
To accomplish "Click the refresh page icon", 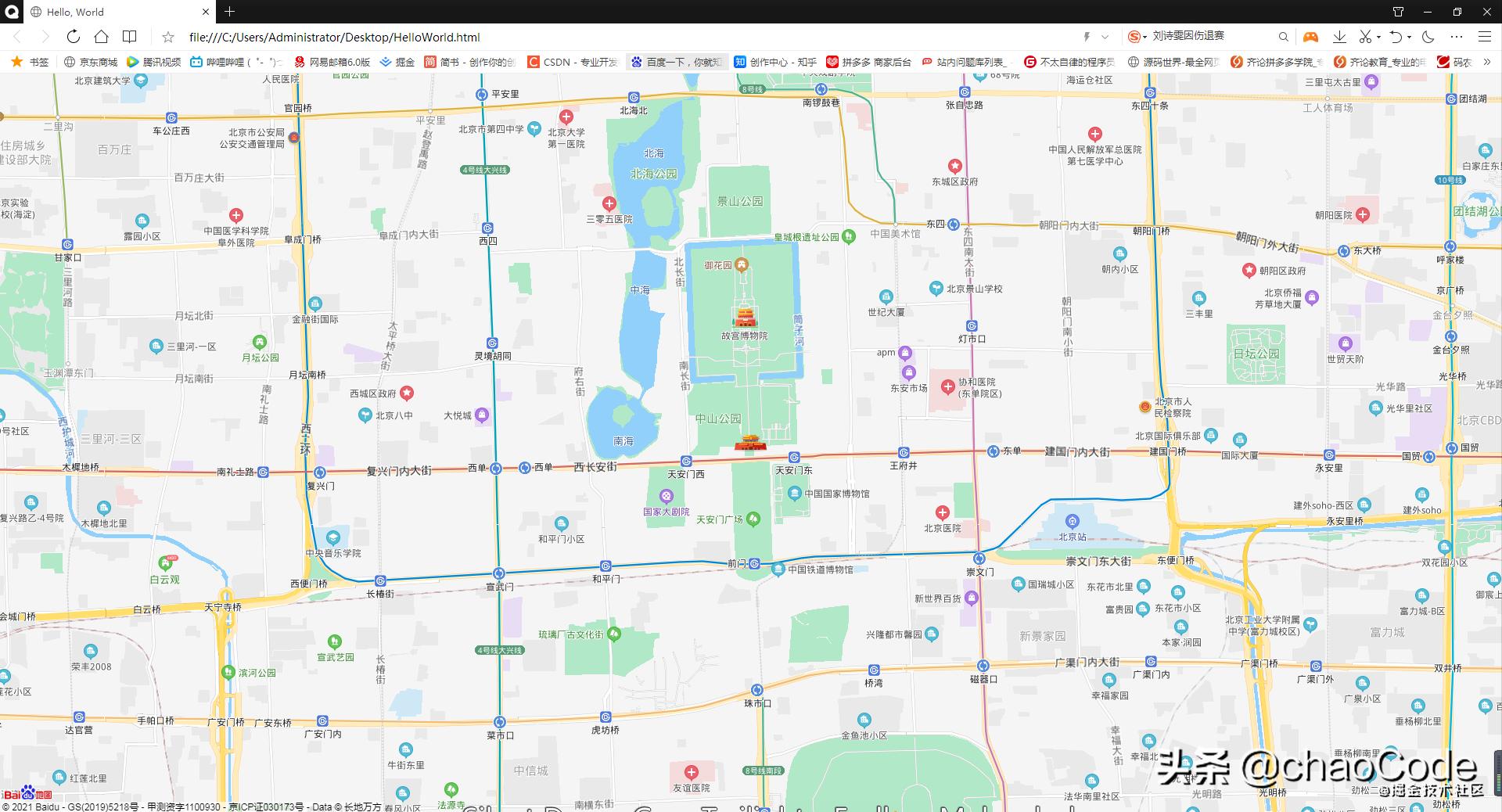I will 73,37.
